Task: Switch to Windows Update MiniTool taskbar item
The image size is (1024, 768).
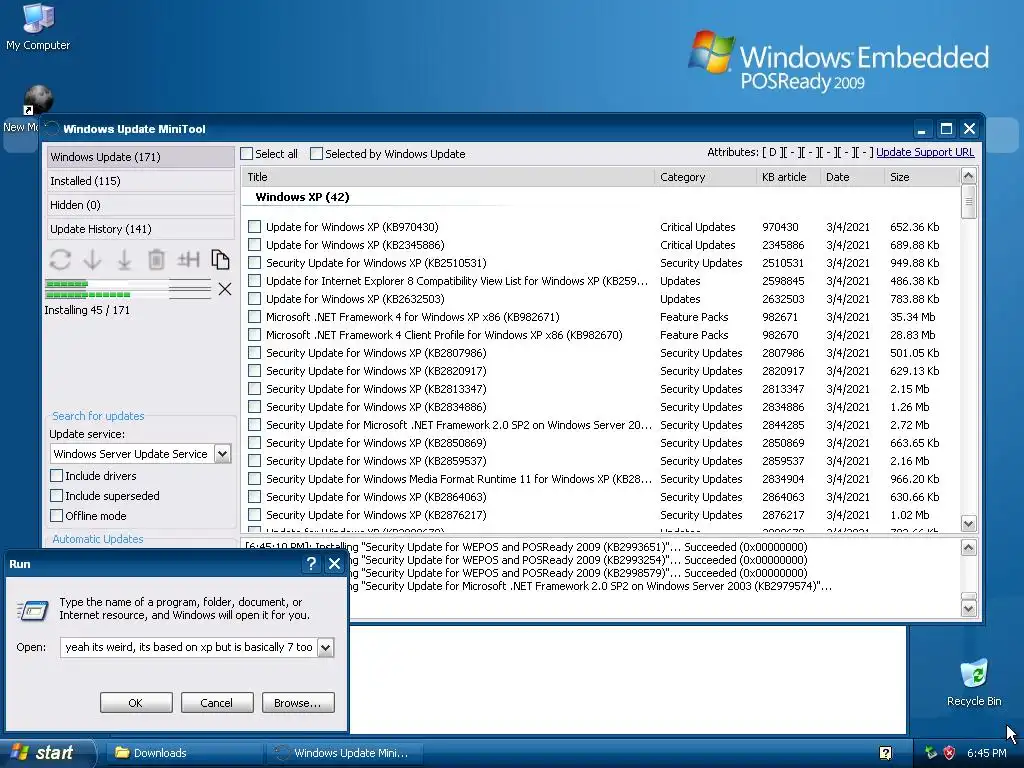Action: click(344, 753)
